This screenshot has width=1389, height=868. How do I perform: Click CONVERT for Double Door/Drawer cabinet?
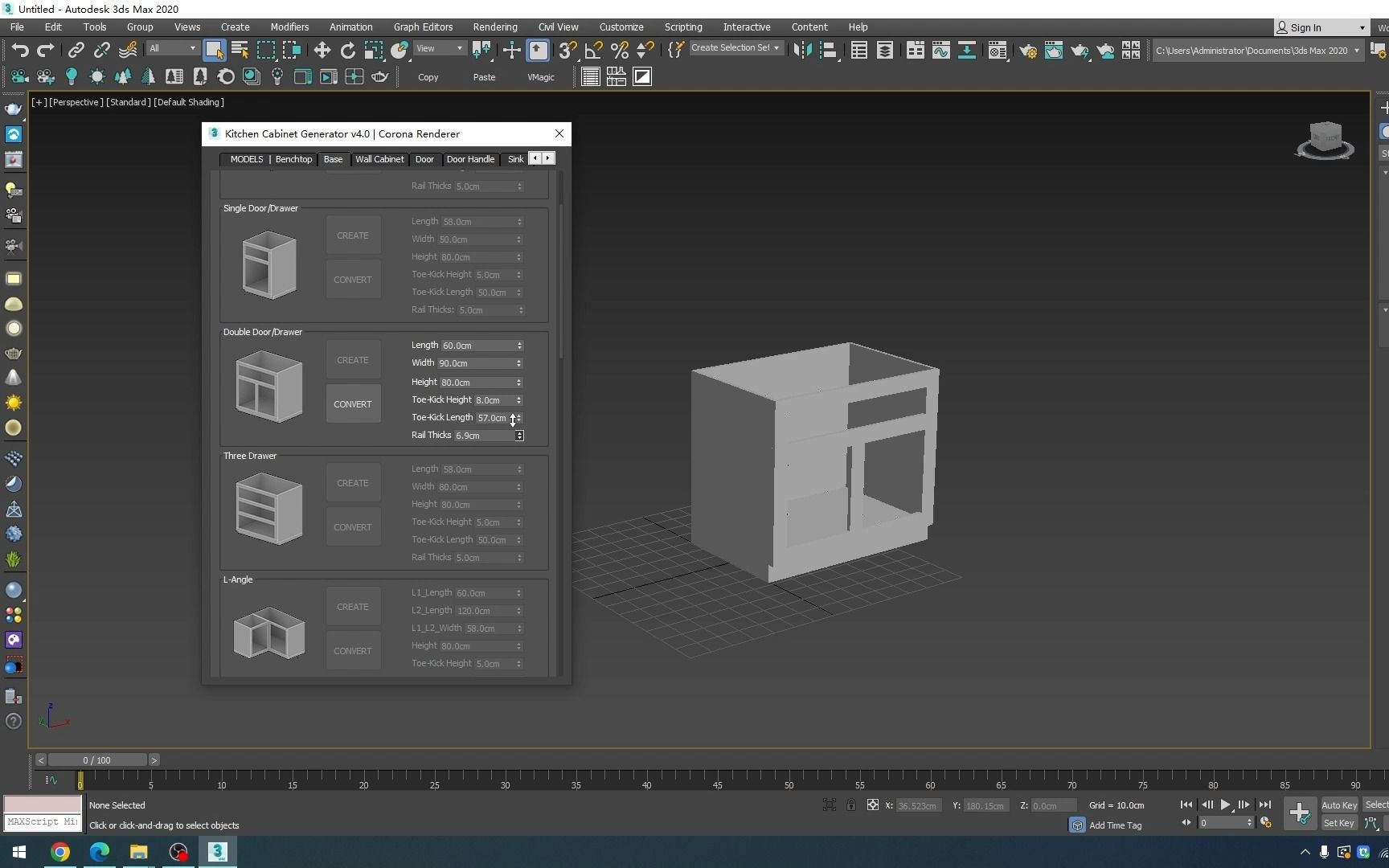[x=353, y=404]
